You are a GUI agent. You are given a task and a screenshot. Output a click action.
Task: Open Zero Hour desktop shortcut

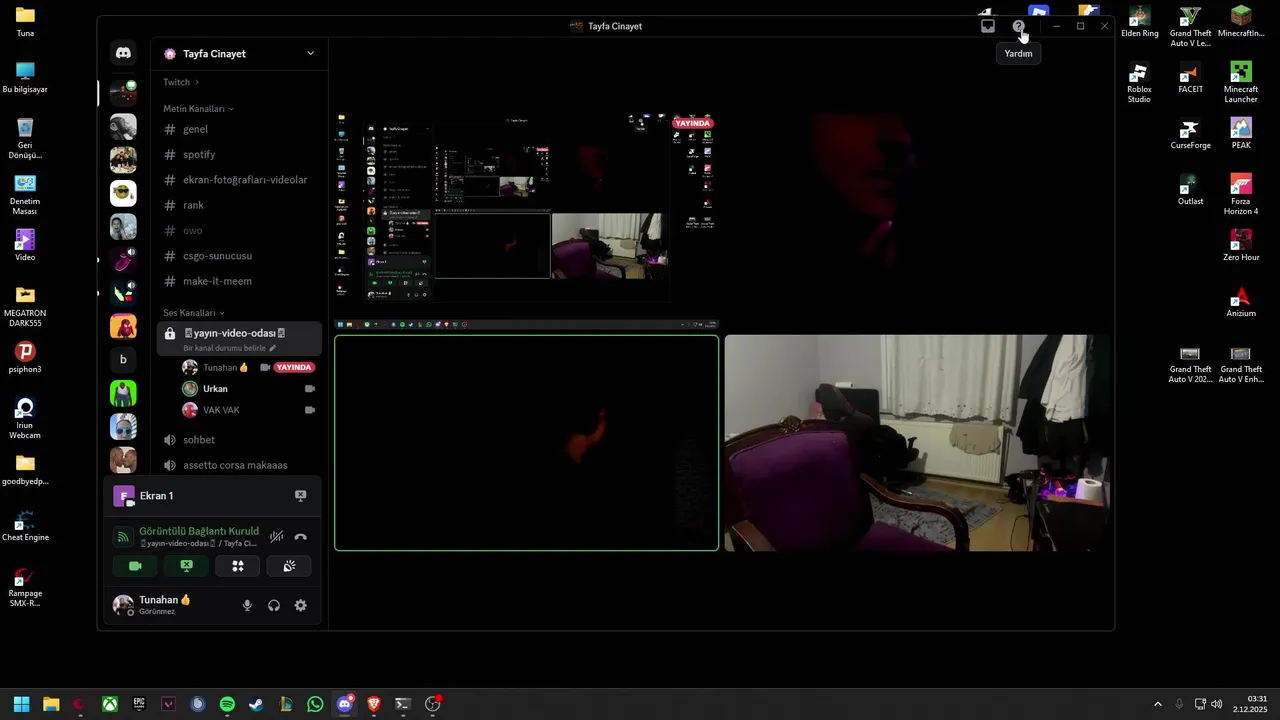click(1241, 246)
